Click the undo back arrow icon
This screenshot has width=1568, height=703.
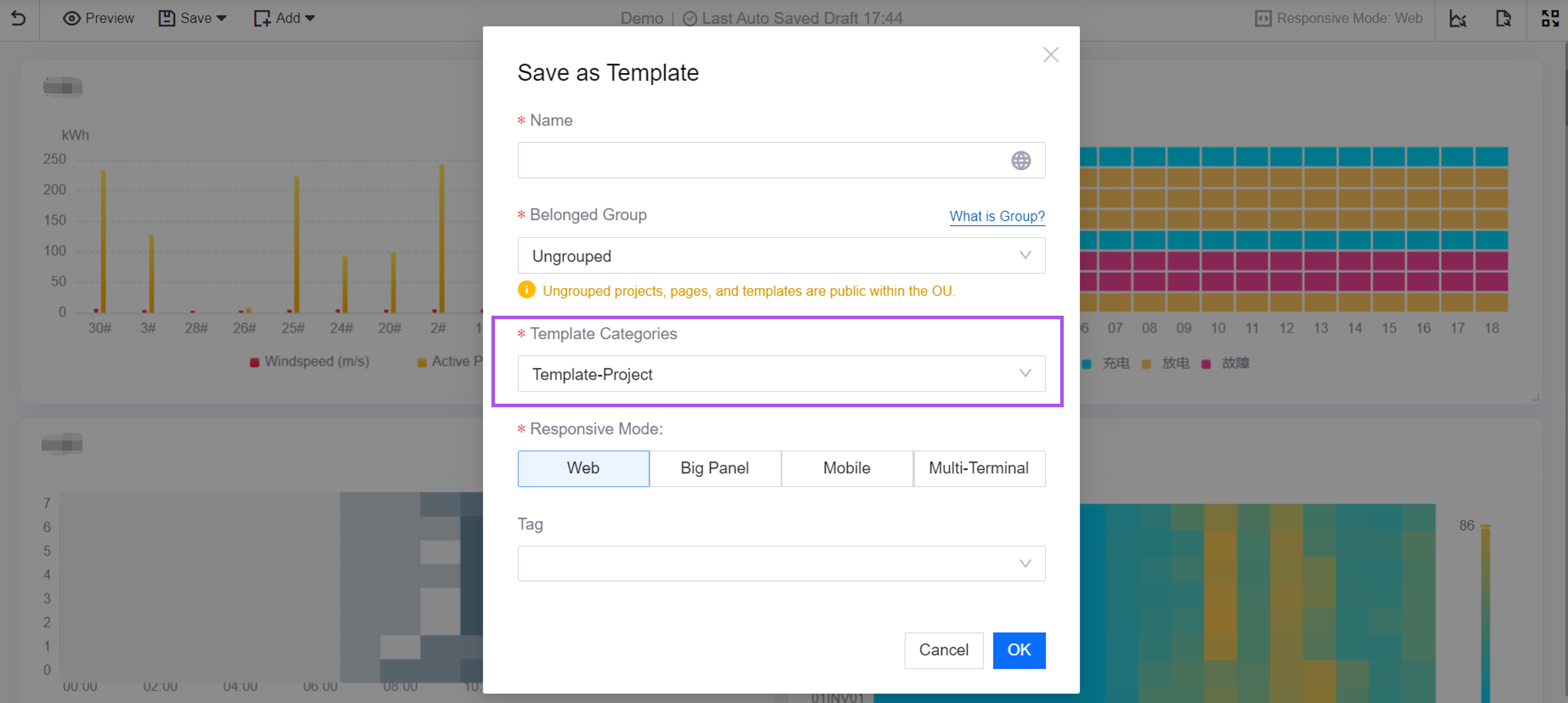tap(19, 18)
